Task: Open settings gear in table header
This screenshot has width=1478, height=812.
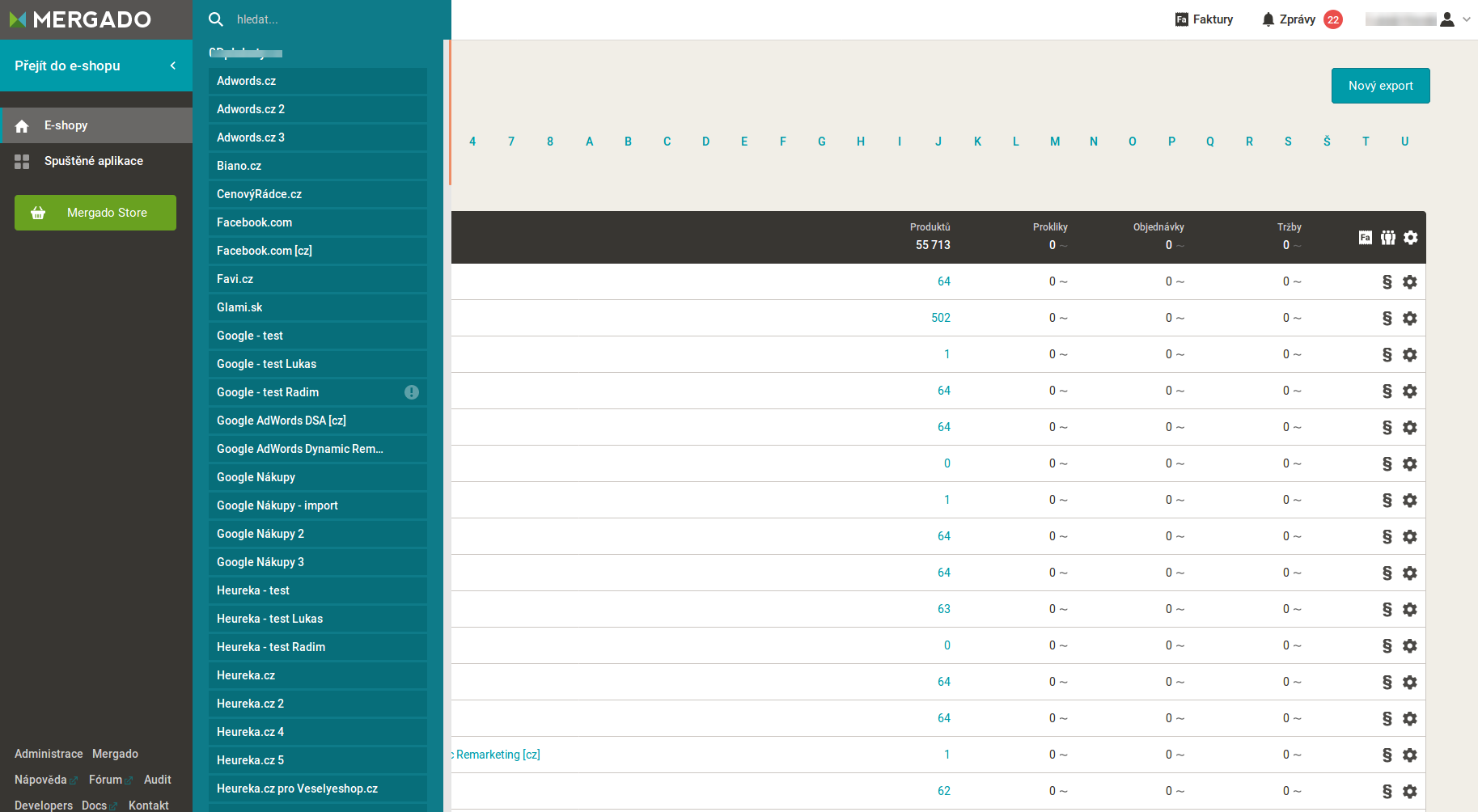Action: (x=1411, y=237)
